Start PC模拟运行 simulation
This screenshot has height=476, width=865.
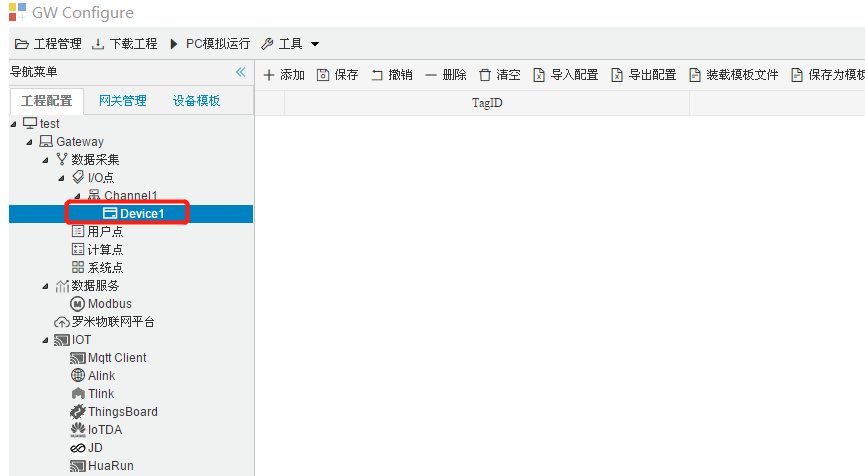210,44
